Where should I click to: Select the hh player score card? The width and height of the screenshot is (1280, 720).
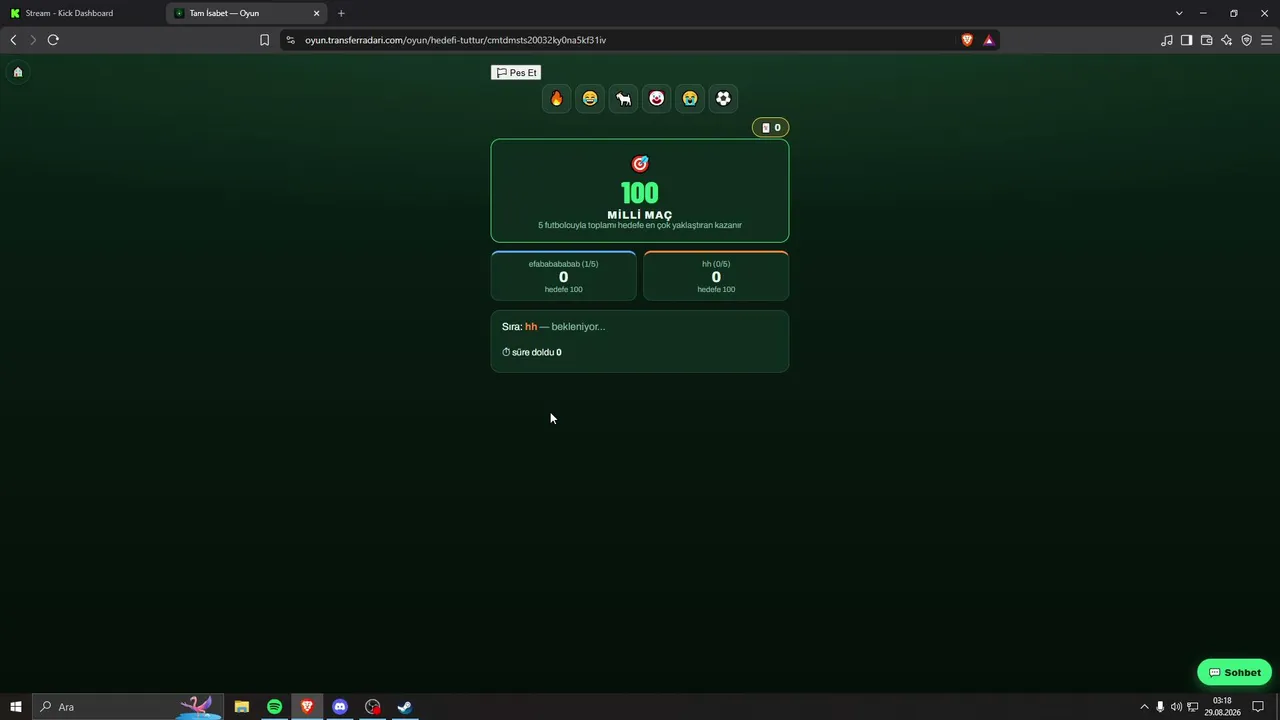[716, 275]
